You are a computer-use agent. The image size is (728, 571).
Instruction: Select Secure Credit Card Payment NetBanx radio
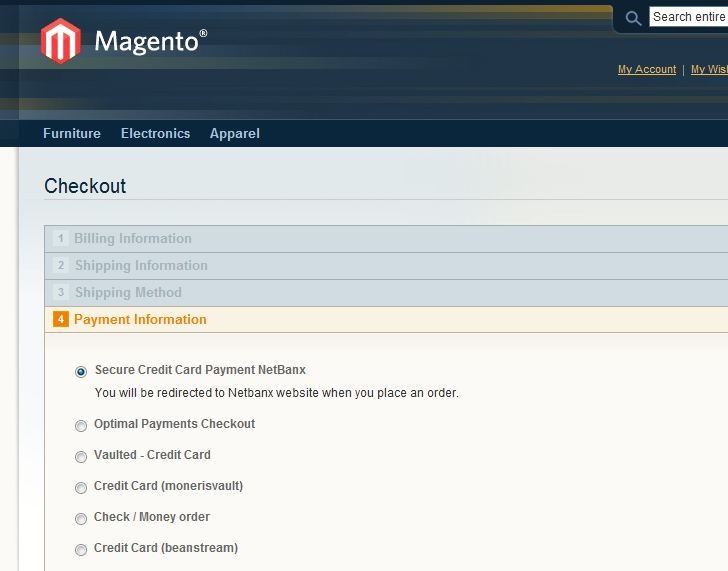(x=81, y=372)
